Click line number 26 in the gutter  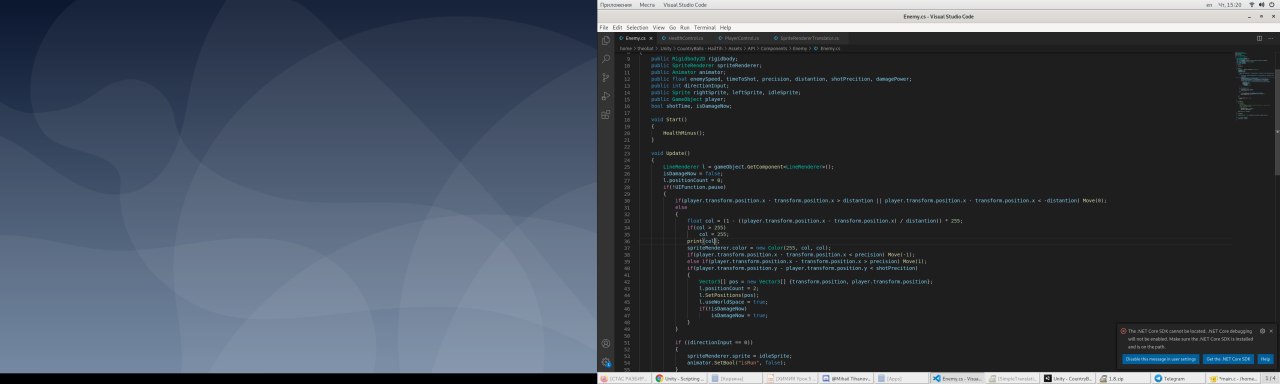click(x=628, y=173)
